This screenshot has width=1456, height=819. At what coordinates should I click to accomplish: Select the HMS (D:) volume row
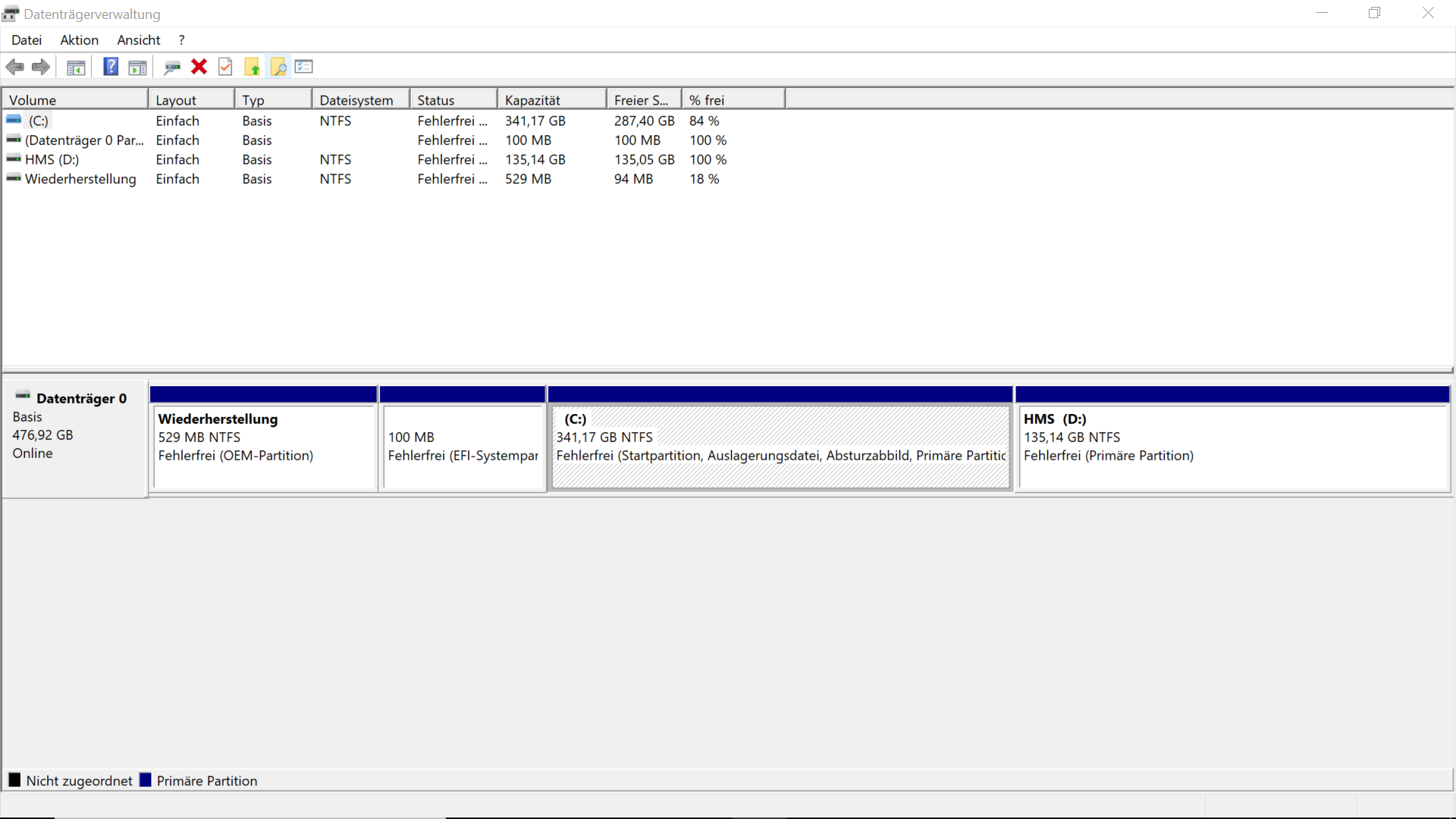pos(52,160)
